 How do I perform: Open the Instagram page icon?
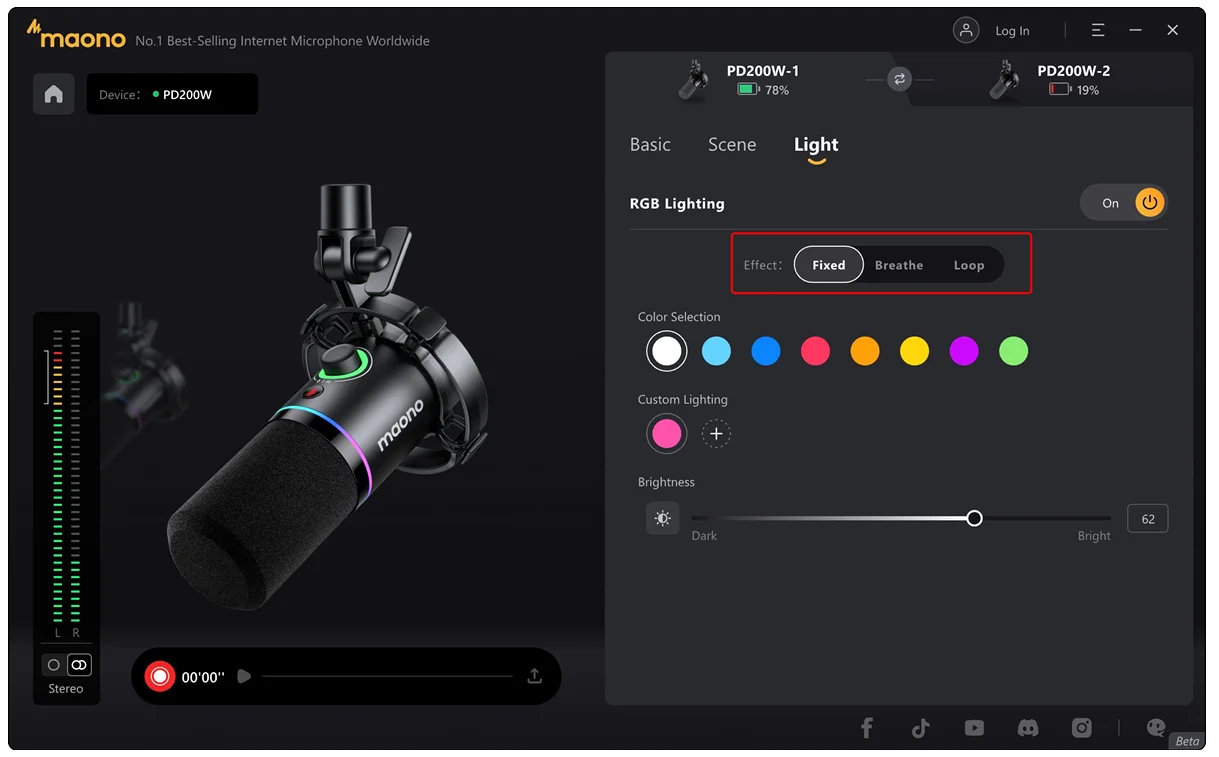(x=1082, y=728)
